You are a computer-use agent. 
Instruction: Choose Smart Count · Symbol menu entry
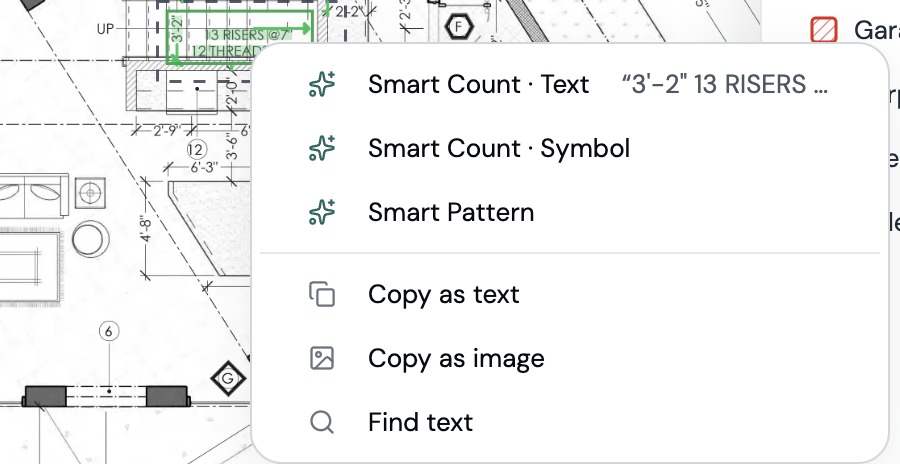coord(569,148)
